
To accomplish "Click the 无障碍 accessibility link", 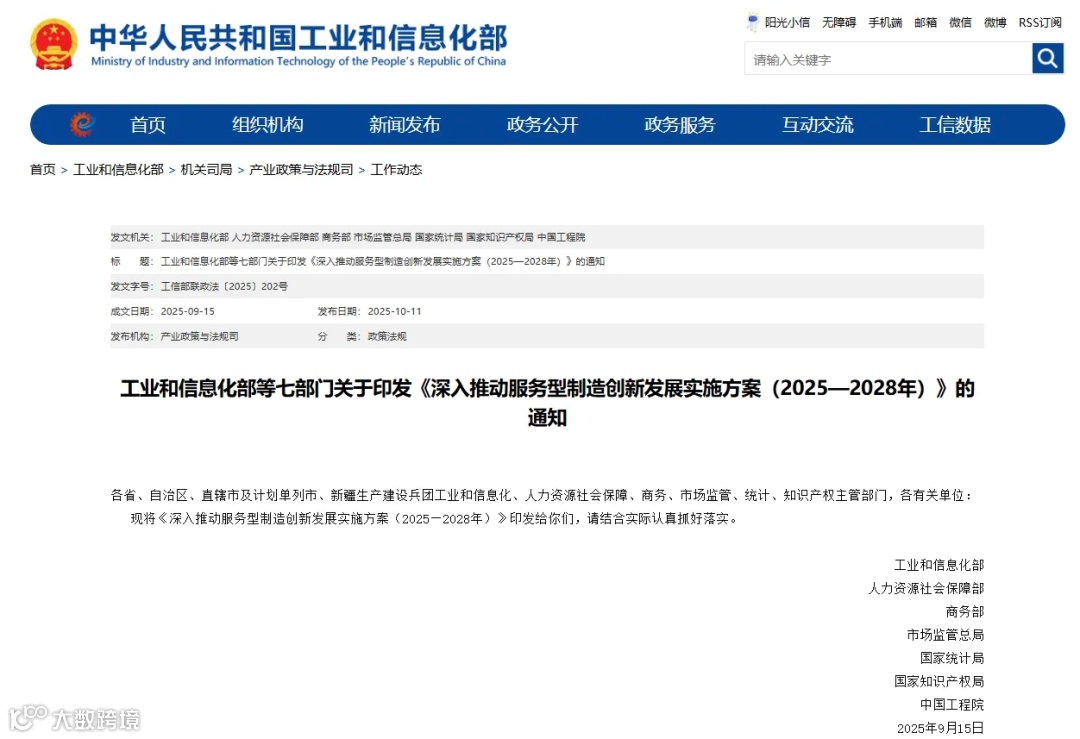I will [839, 23].
